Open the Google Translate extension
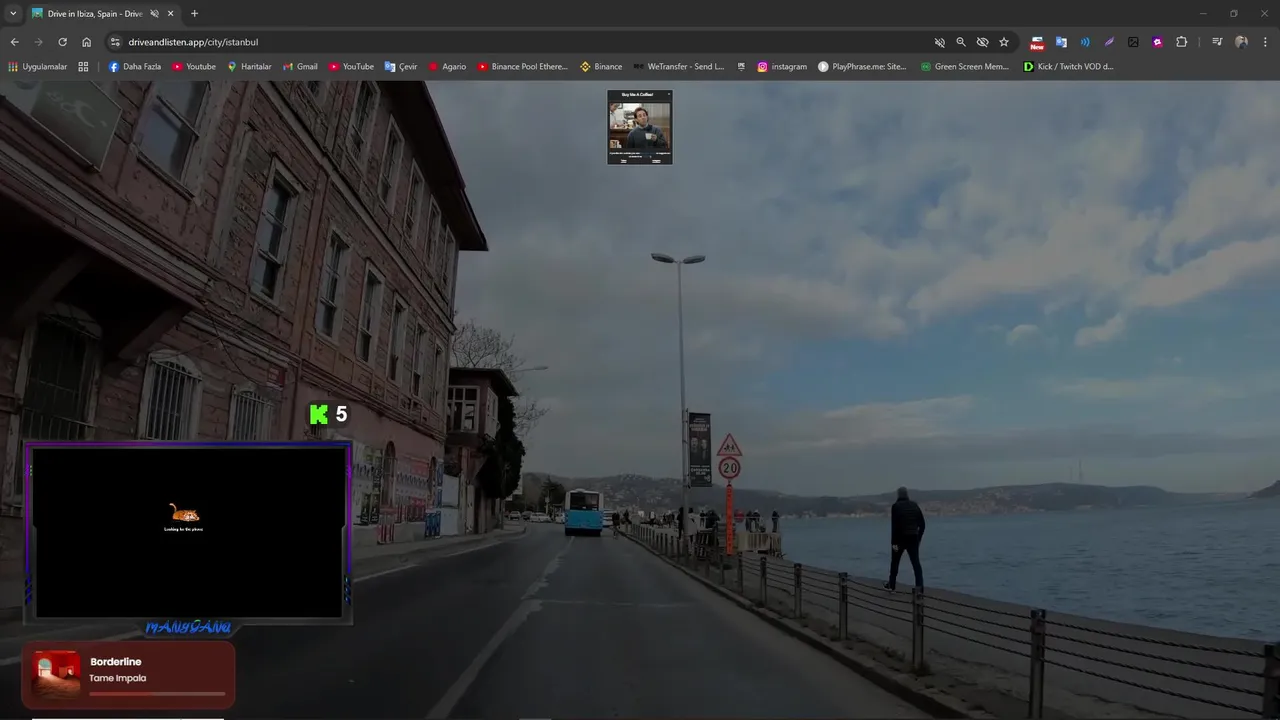The height and width of the screenshot is (720, 1280). click(1061, 42)
